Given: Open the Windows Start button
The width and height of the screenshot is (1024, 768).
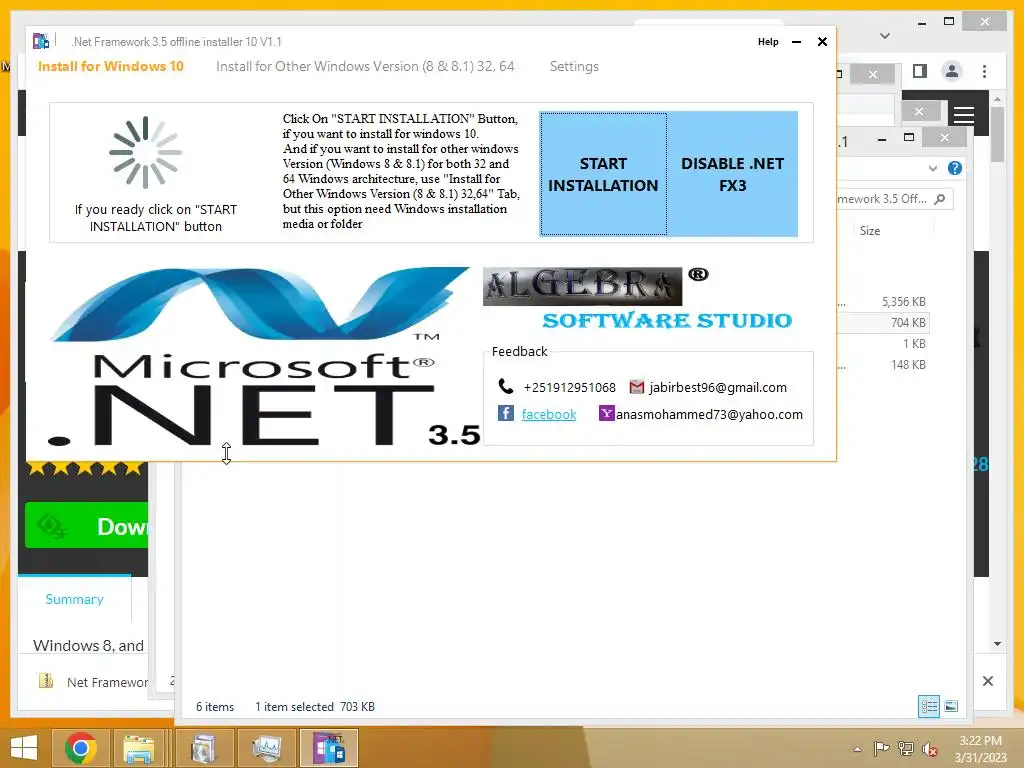Looking at the screenshot, I should pos(24,748).
